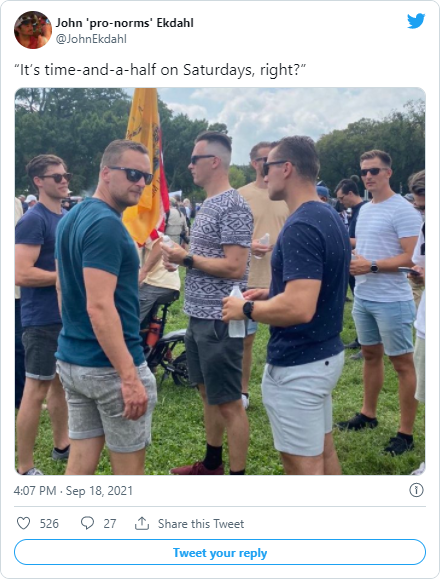This screenshot has width=440, height=579.
Task: Open the 4:07 PM Sep 18, 2021 timestamp
Action: click(x=73, y=491)
